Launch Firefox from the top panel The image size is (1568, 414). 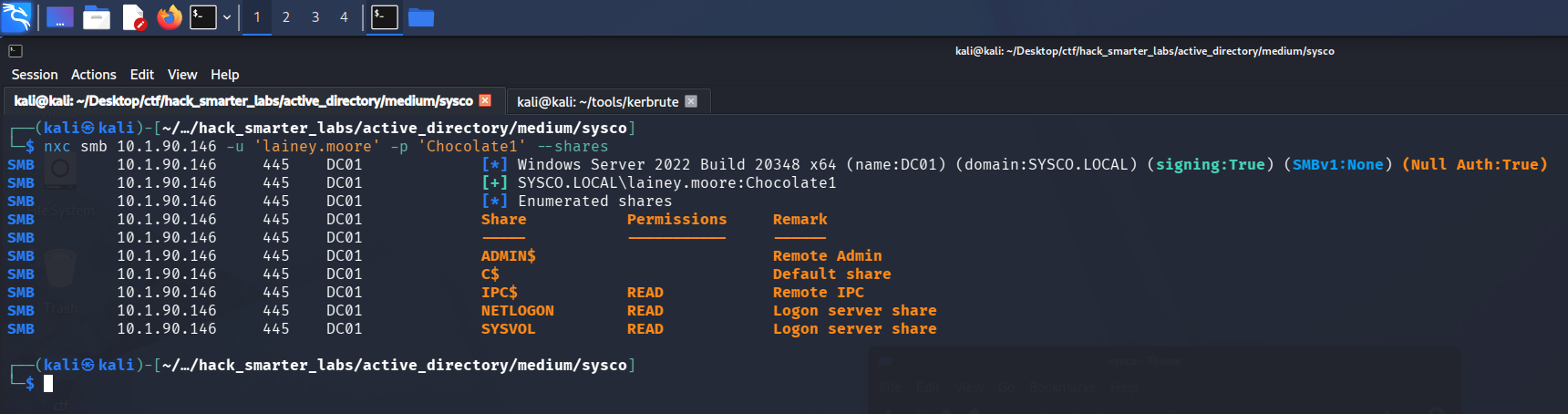pyautogui.click(x=170, y=17)
